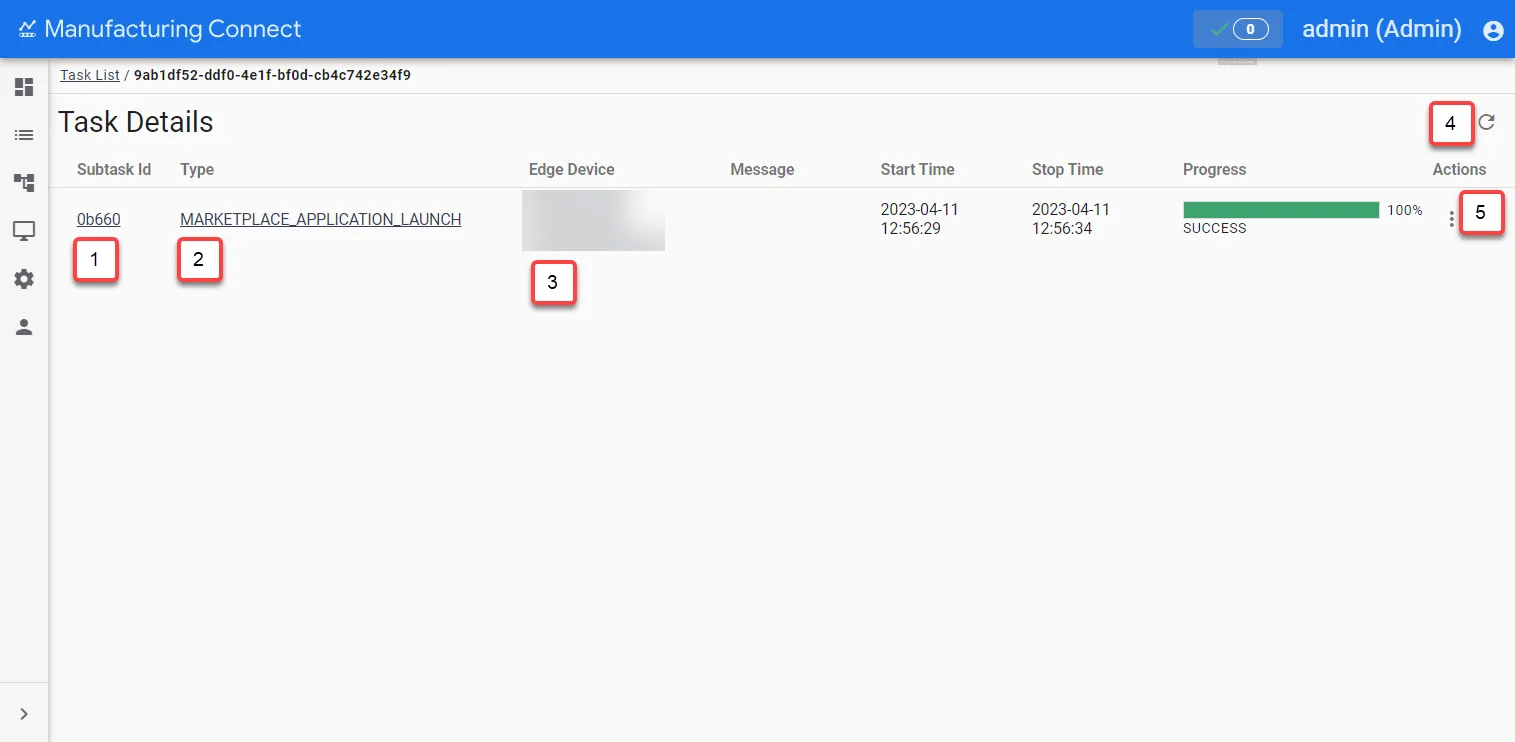
Task: Open the dashboard icon in the sidebar
Action: tap(24, 87)
